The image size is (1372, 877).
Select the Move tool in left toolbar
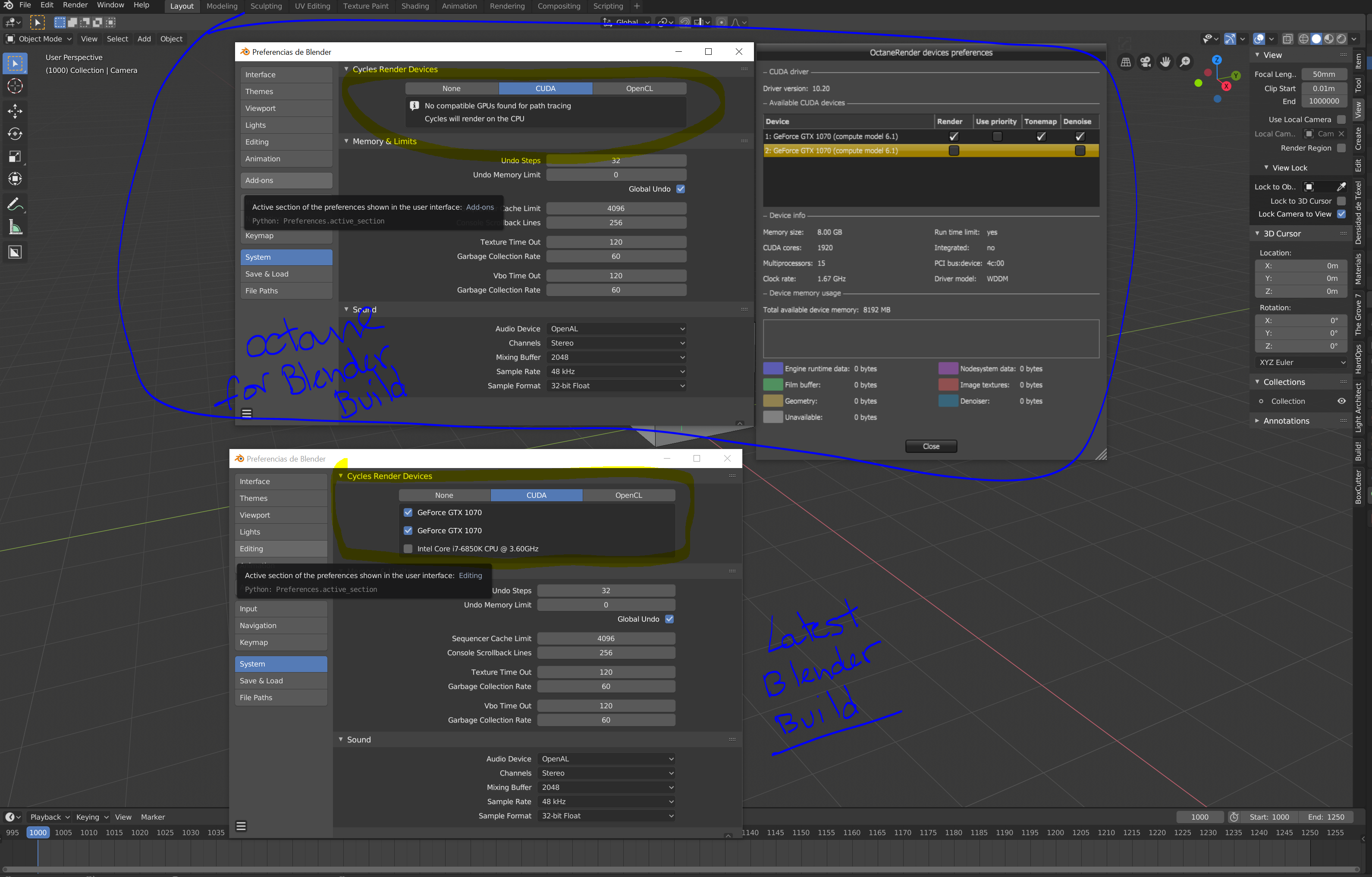point(15,110)
